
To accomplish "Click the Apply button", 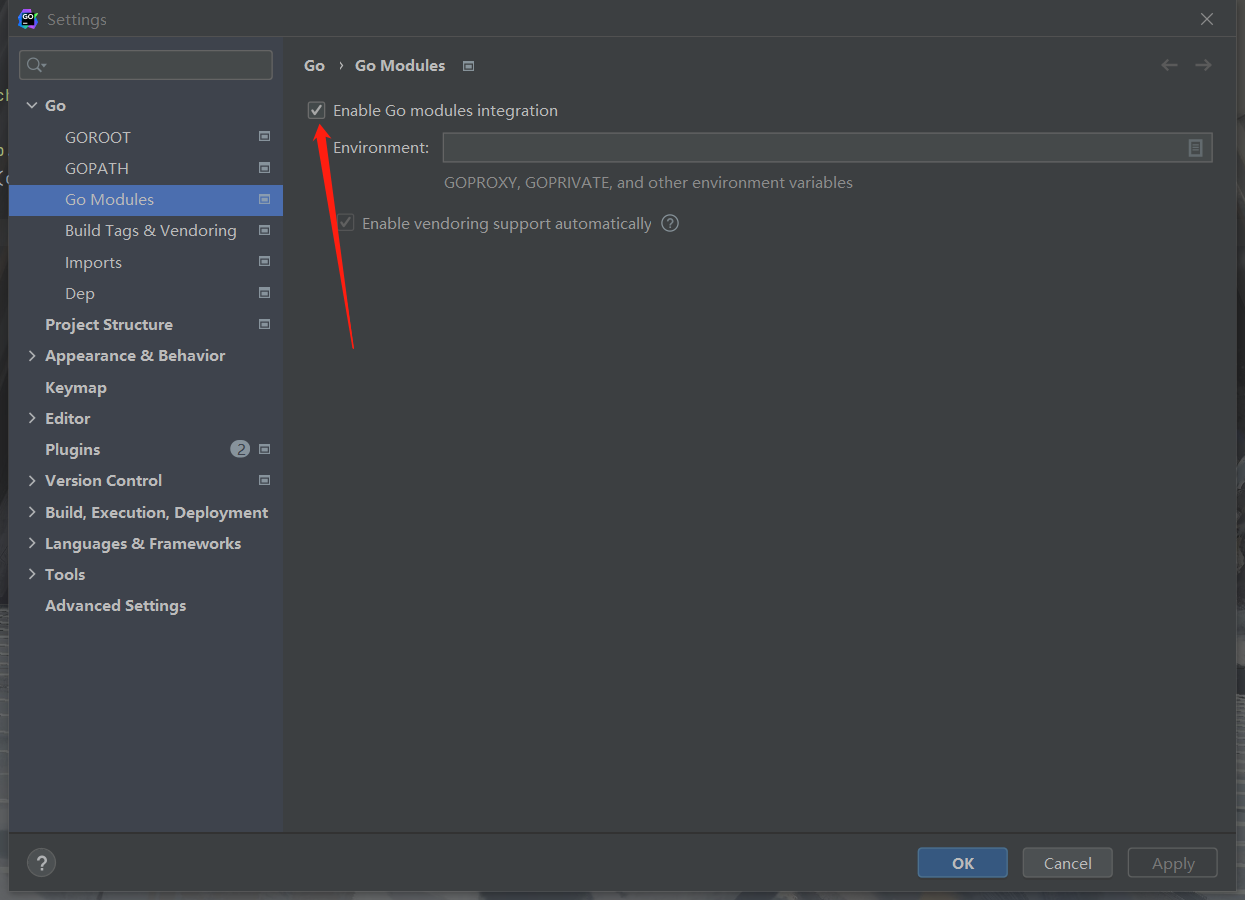I will 1173,863.
